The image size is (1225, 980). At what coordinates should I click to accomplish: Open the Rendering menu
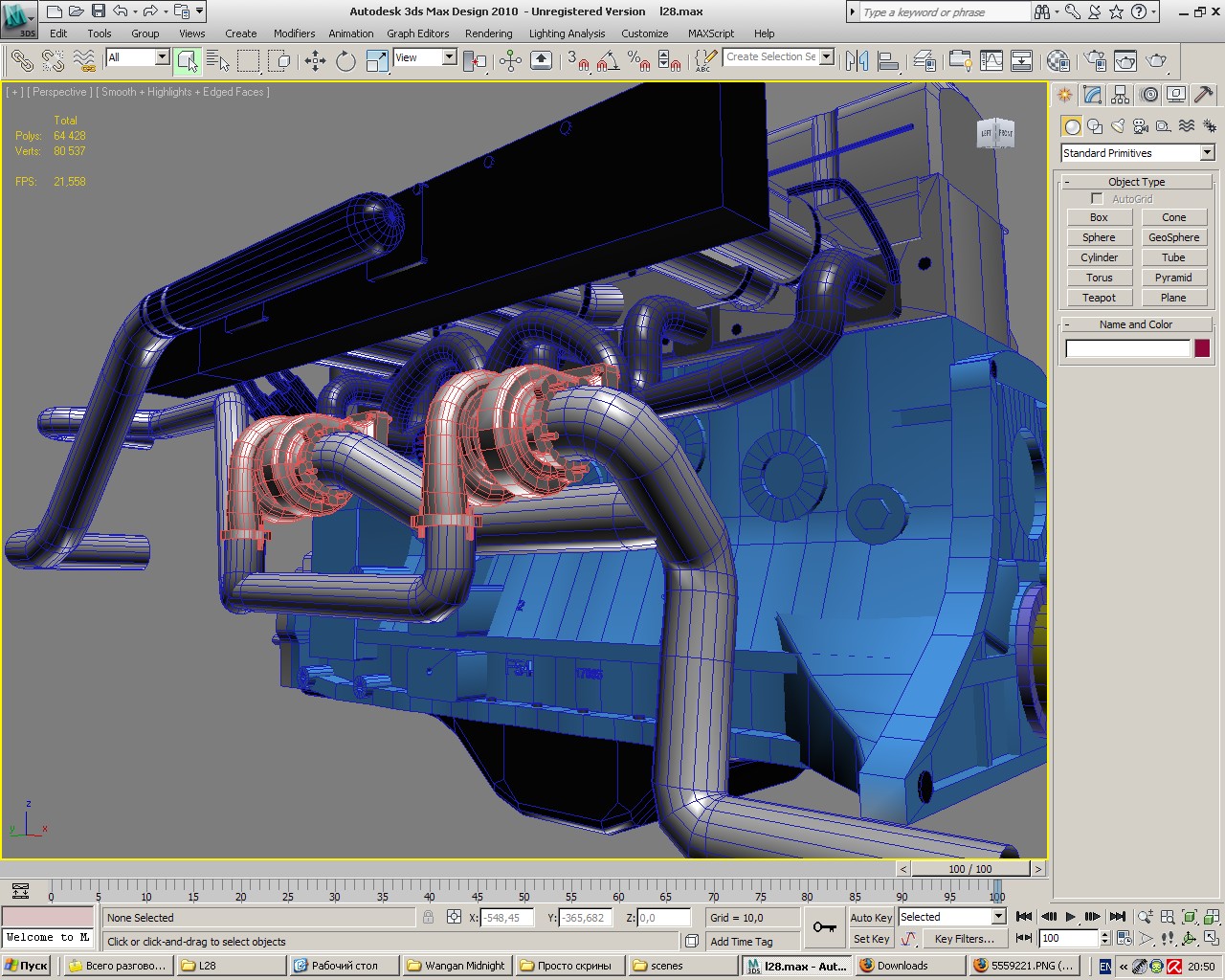(x=488, y=33)
